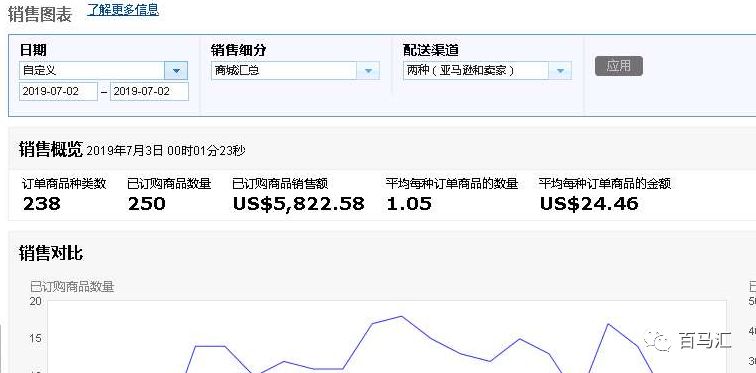Click the 百马汇 watermark logo icon
This screenshot has width=756, height=373.
pyautogui.click(x=658, y=341)
